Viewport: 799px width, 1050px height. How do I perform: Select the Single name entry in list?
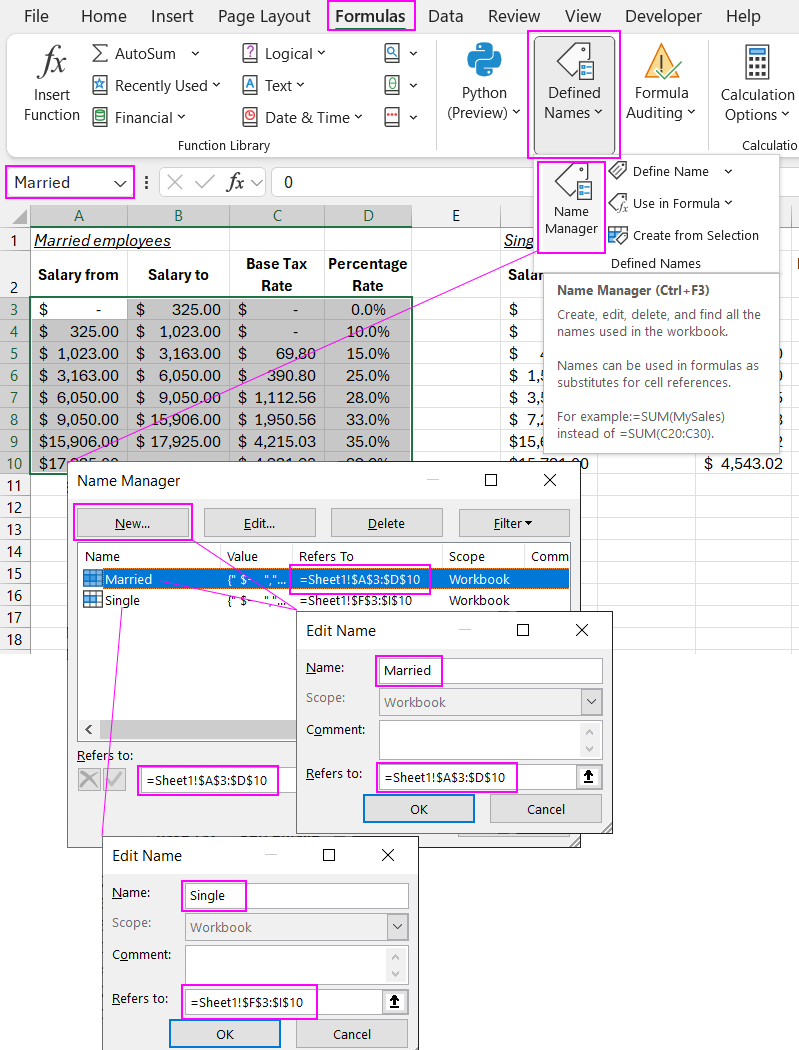coord(122,601)
